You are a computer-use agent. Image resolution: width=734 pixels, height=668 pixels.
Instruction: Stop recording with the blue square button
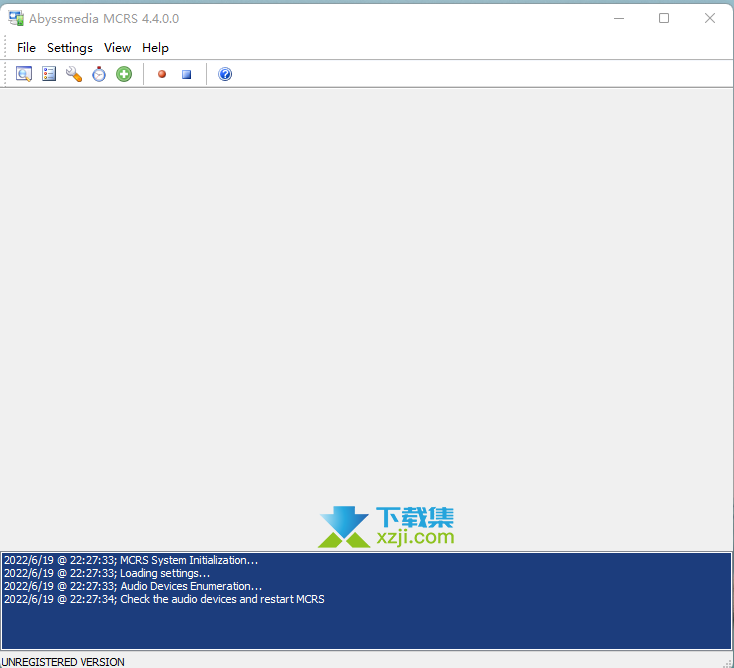[x=187, y=74]
